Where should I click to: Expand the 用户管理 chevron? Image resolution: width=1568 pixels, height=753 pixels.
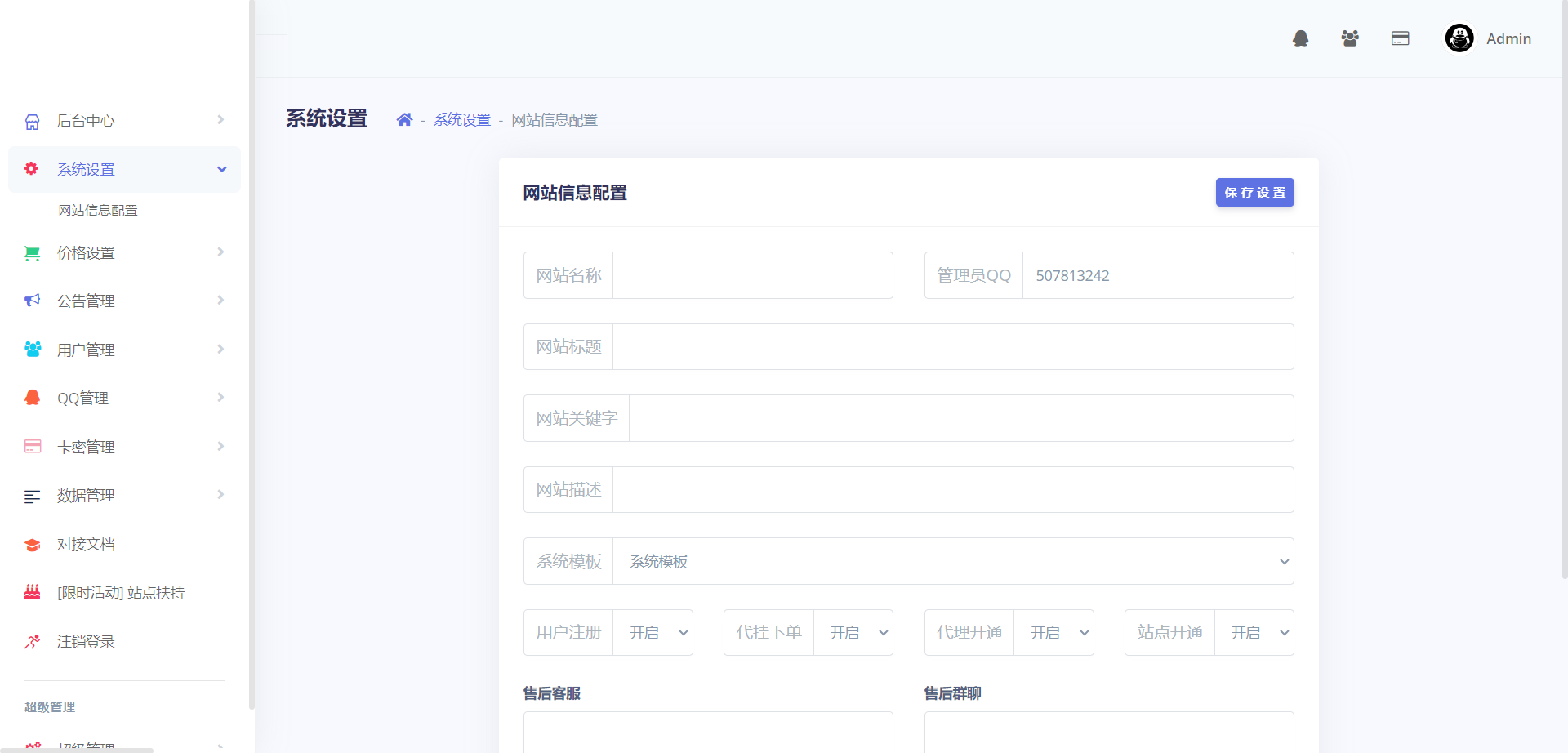pos(220,350)
